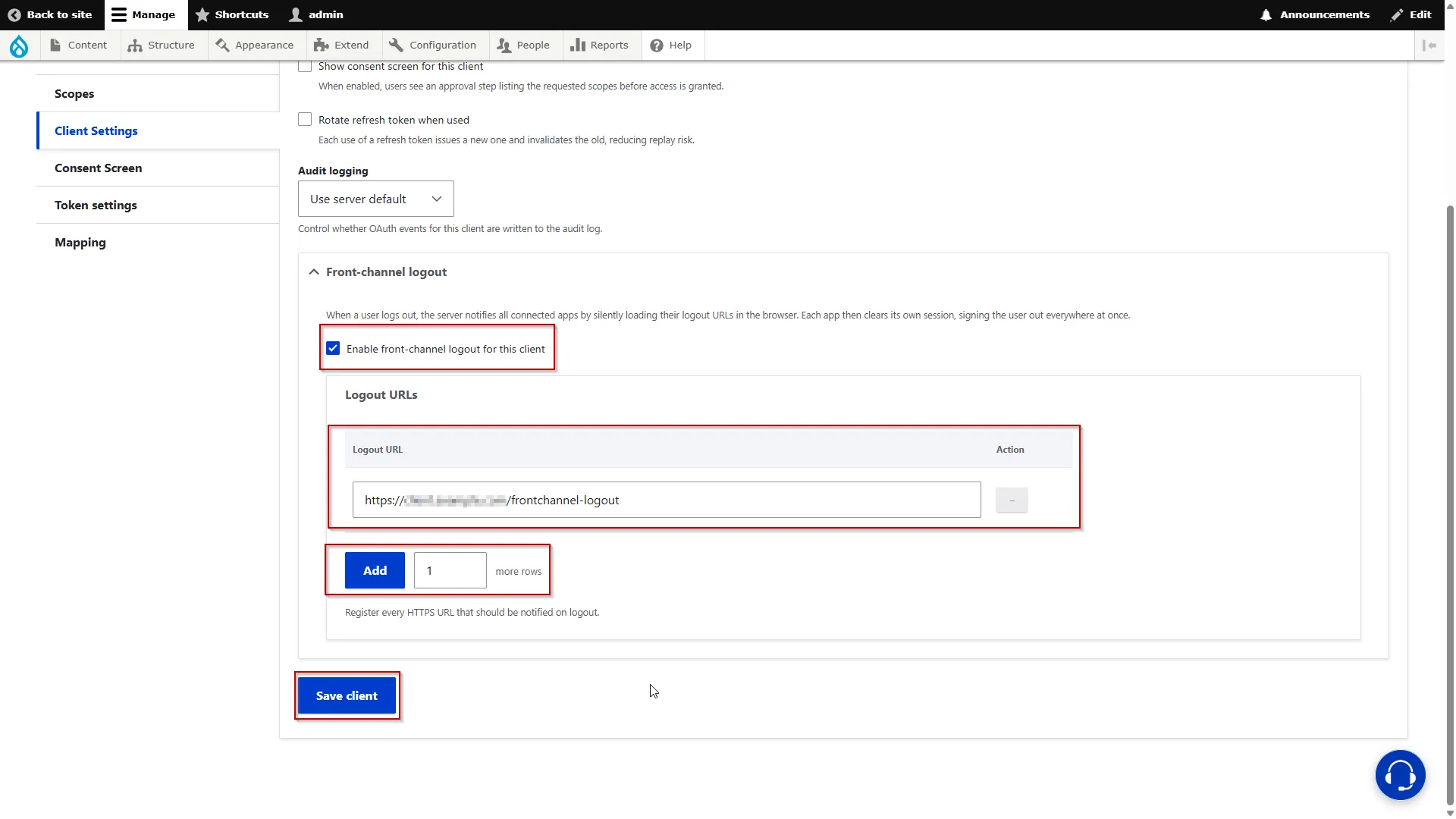Open the Configuration menu

(433, 45)
